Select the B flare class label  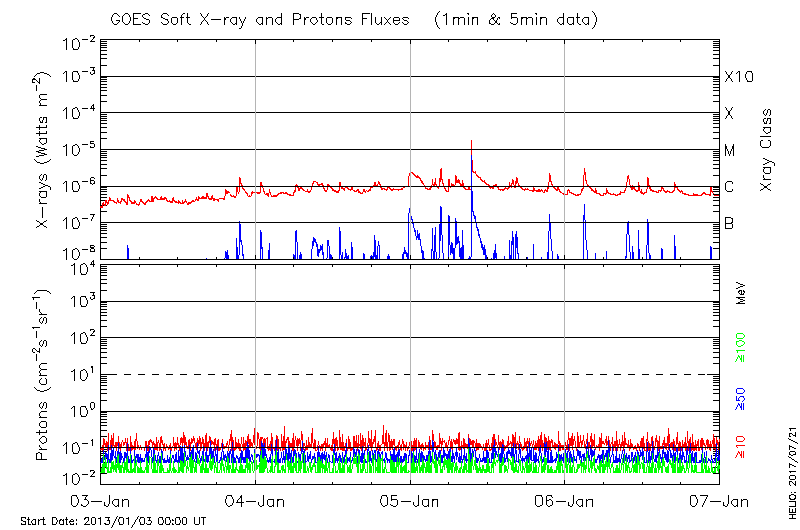729,223
